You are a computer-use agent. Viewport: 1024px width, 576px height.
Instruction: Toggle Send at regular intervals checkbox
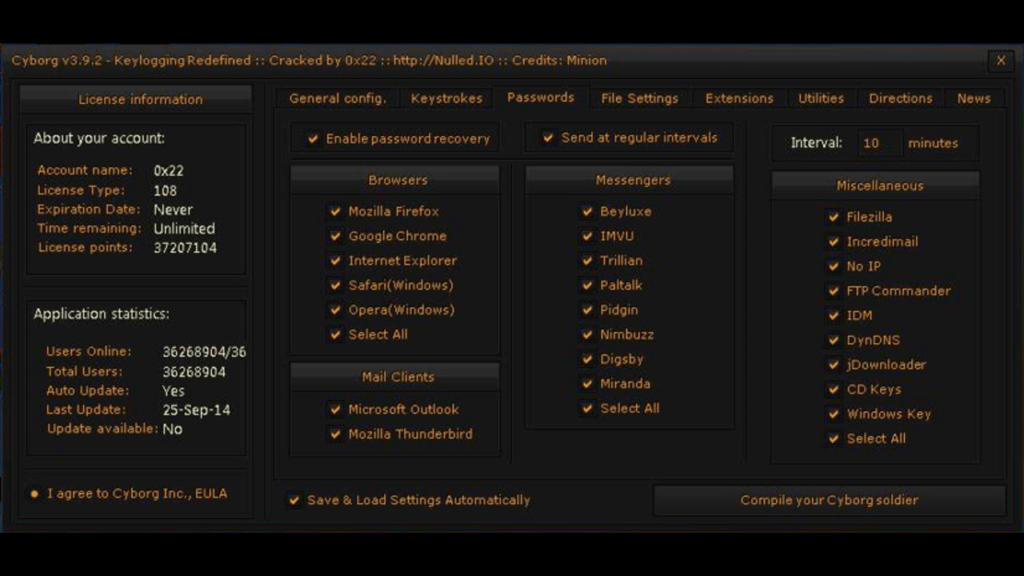coord(548,138)
